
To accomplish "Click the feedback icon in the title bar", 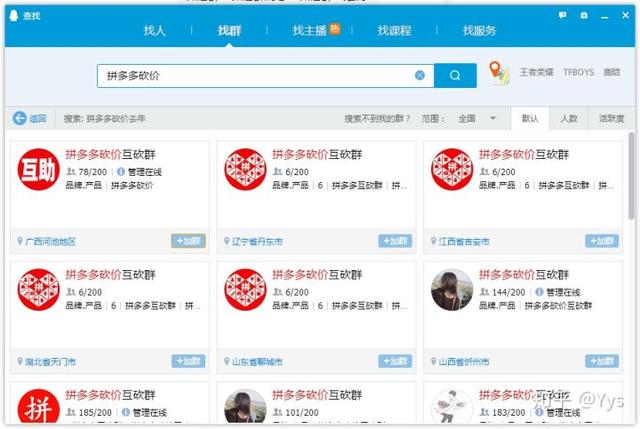I will click(x=563, y=15).
